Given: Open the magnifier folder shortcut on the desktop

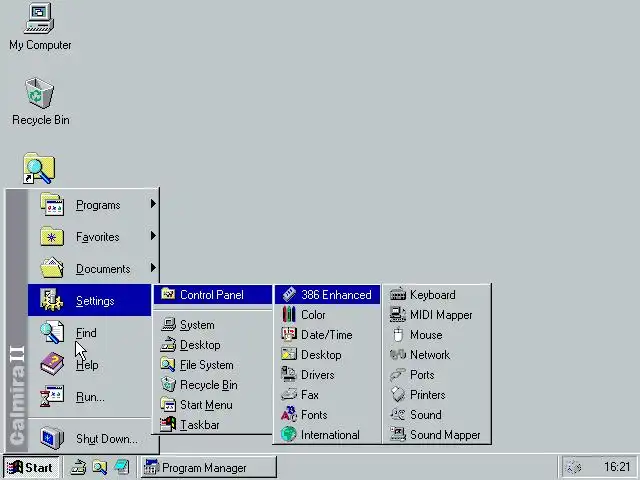Looking at the screenshot, I should pos(39,168).
